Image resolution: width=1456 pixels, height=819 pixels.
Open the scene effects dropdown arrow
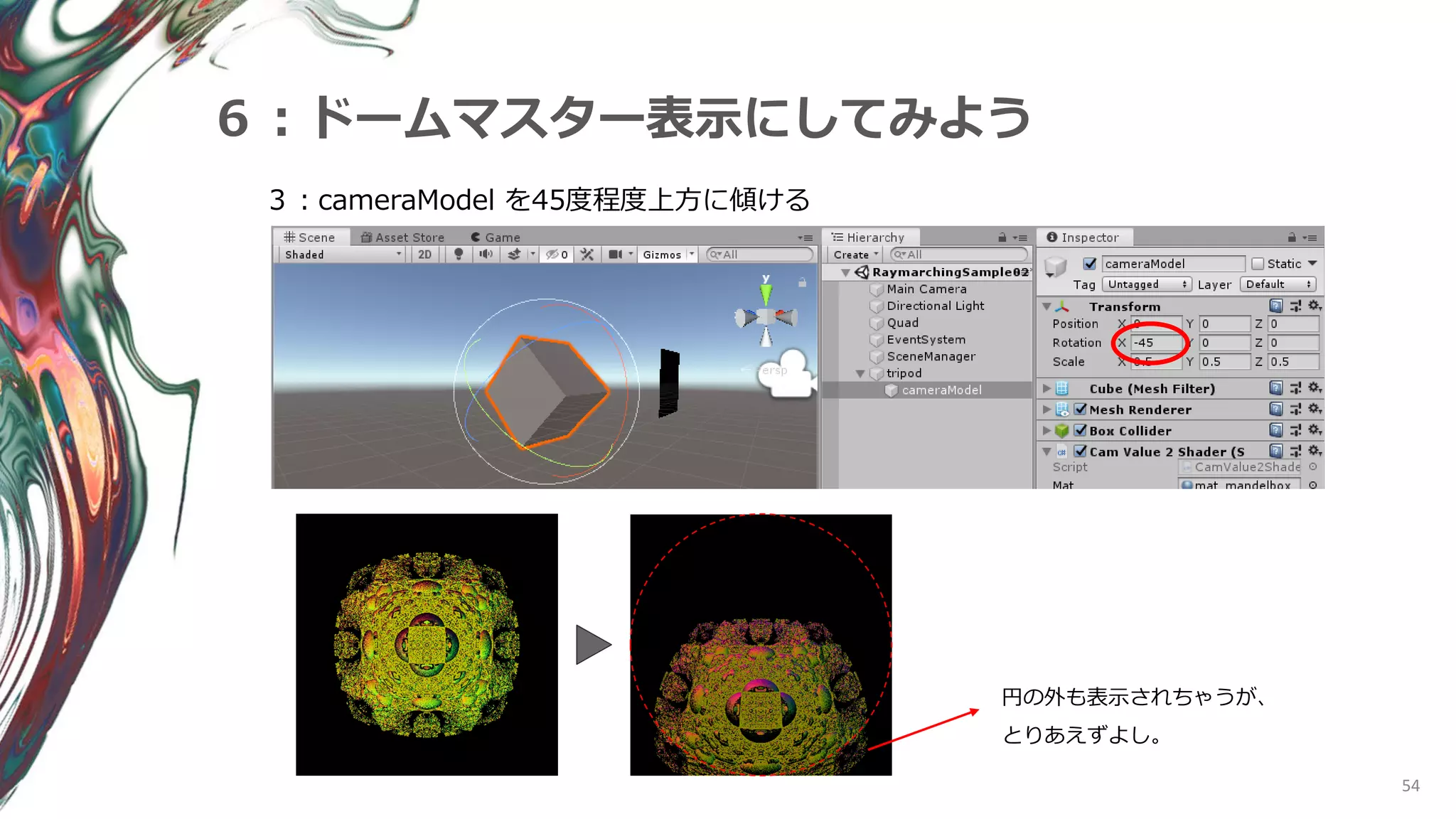[532, 255]
